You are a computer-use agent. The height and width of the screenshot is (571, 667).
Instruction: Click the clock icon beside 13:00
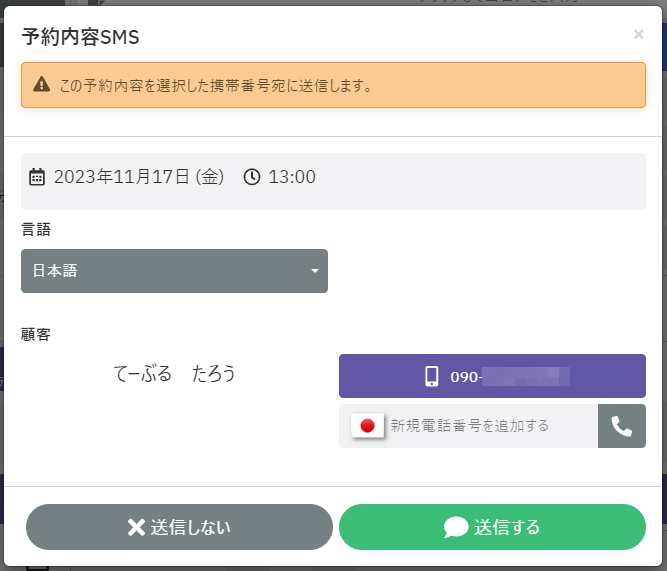pos(252,177)
